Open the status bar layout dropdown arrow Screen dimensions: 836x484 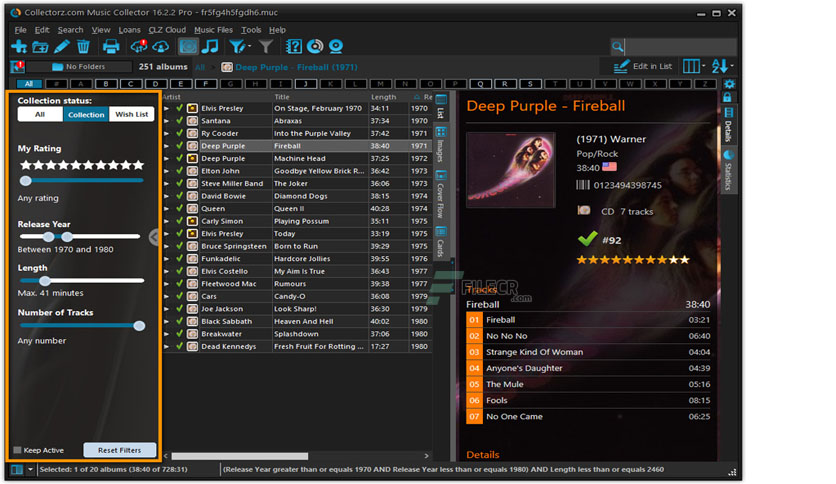30,470
